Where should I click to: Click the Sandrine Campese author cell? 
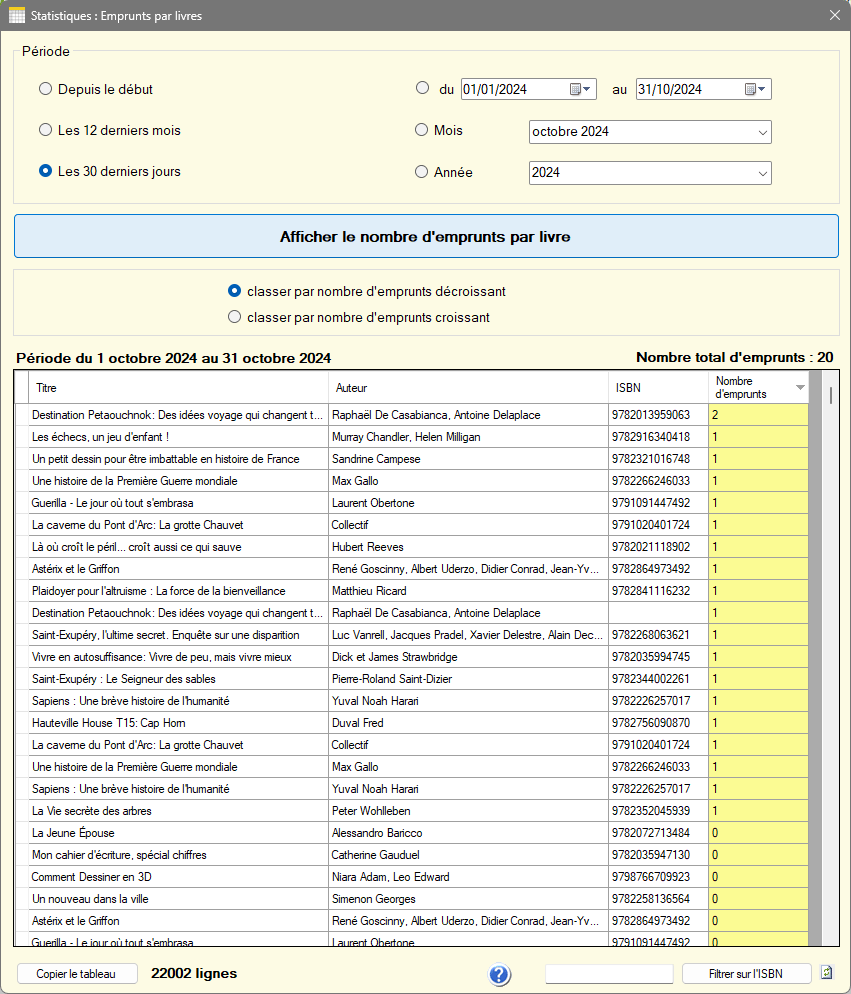(468, 459)
